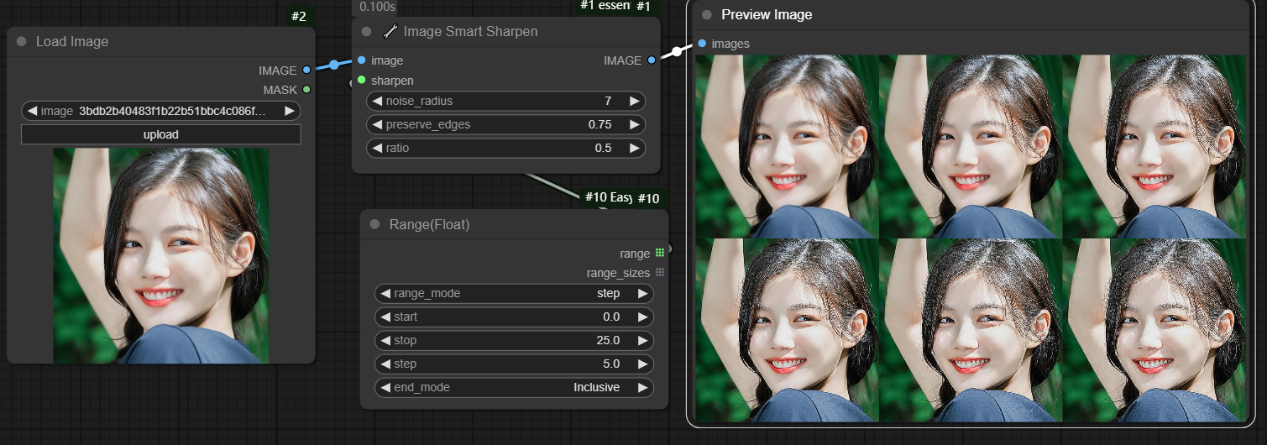Viewport: 1267px width, 445px height.
Task: Click the Image Smart Sharpen collapse dot
Action: pyautogui.click(x=367, y=32)
